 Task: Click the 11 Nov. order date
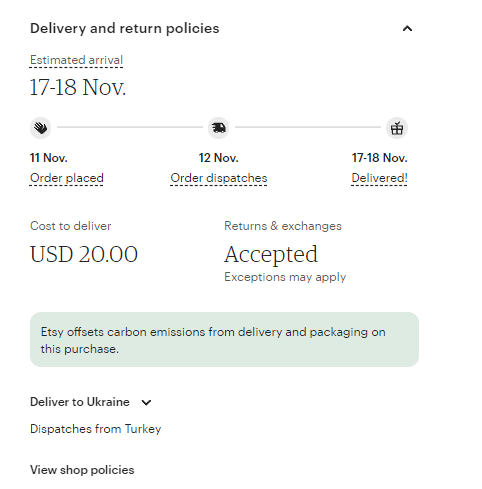[49, 158]
